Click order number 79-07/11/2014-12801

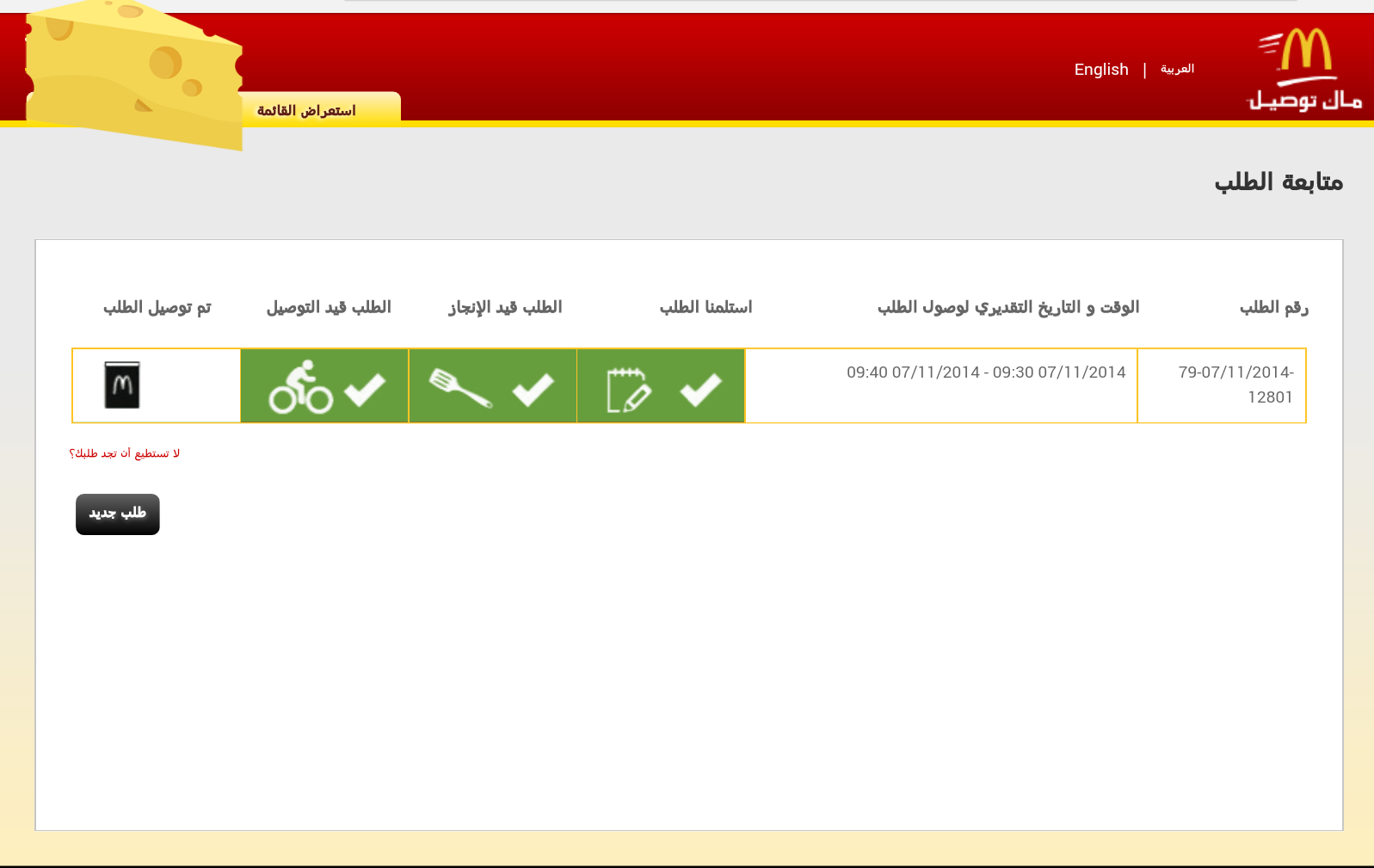(1235, 385)
